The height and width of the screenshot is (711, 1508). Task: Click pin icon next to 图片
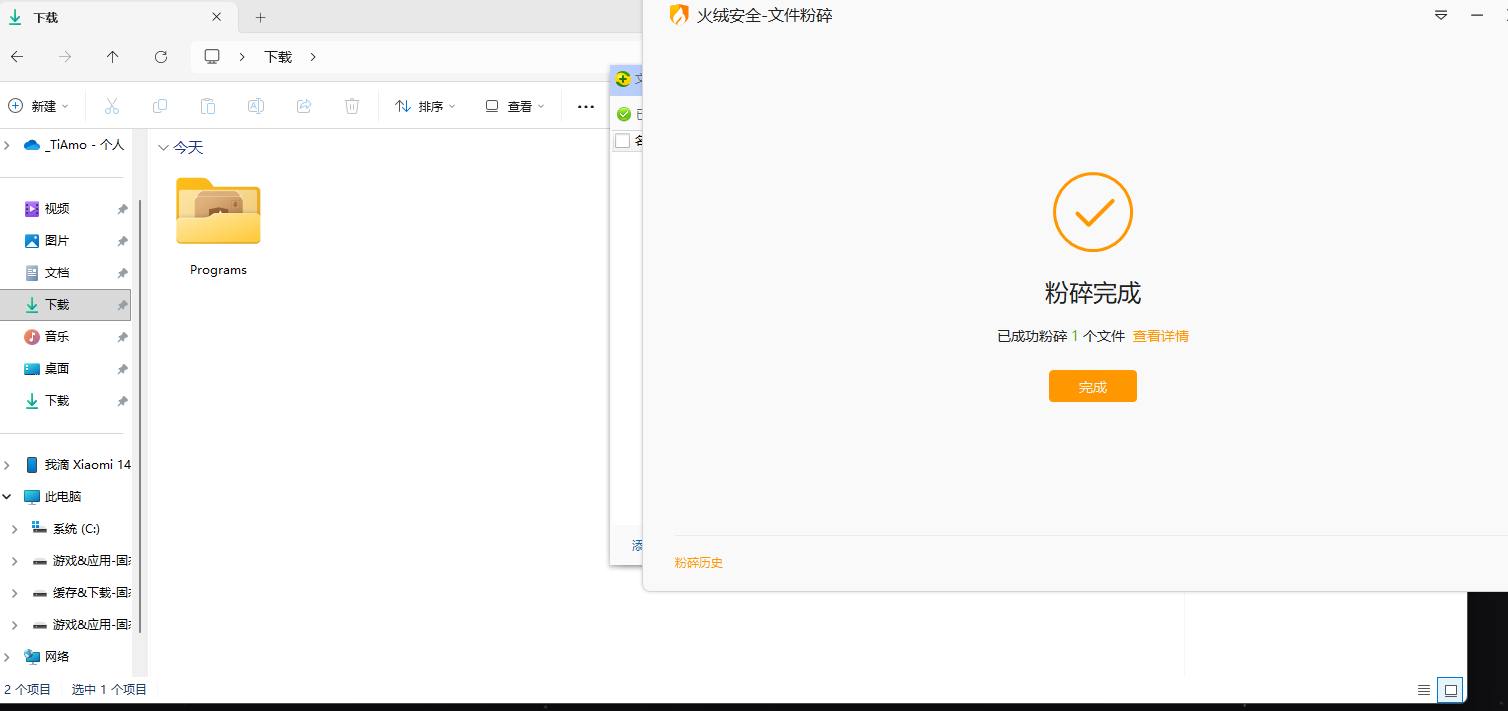122,241
